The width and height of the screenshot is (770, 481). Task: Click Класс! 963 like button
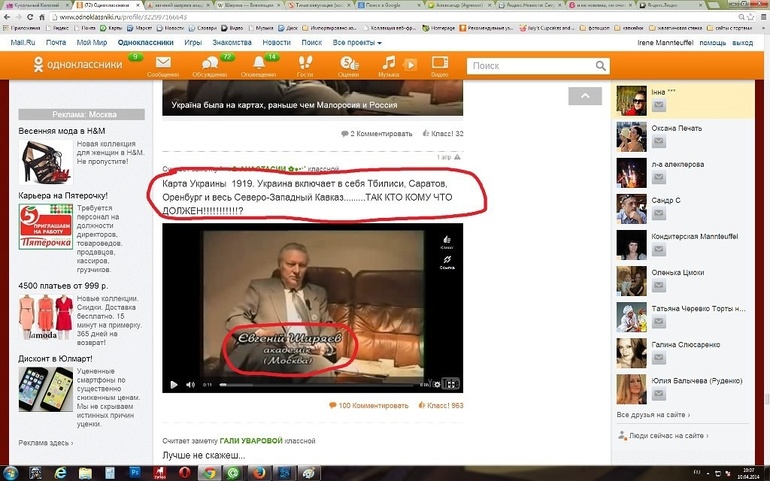[x=440, y=405]
